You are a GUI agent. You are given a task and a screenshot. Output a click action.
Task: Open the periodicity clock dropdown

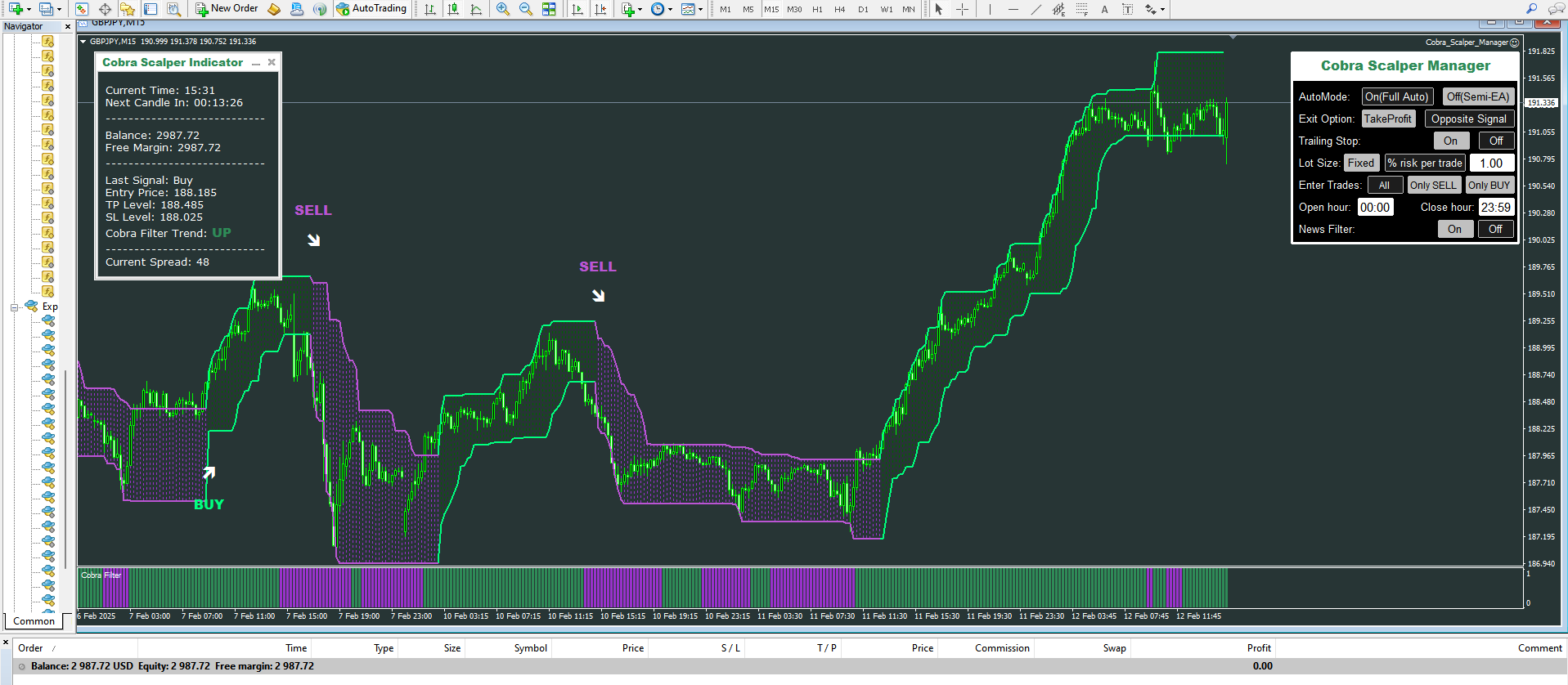point(662,9)
